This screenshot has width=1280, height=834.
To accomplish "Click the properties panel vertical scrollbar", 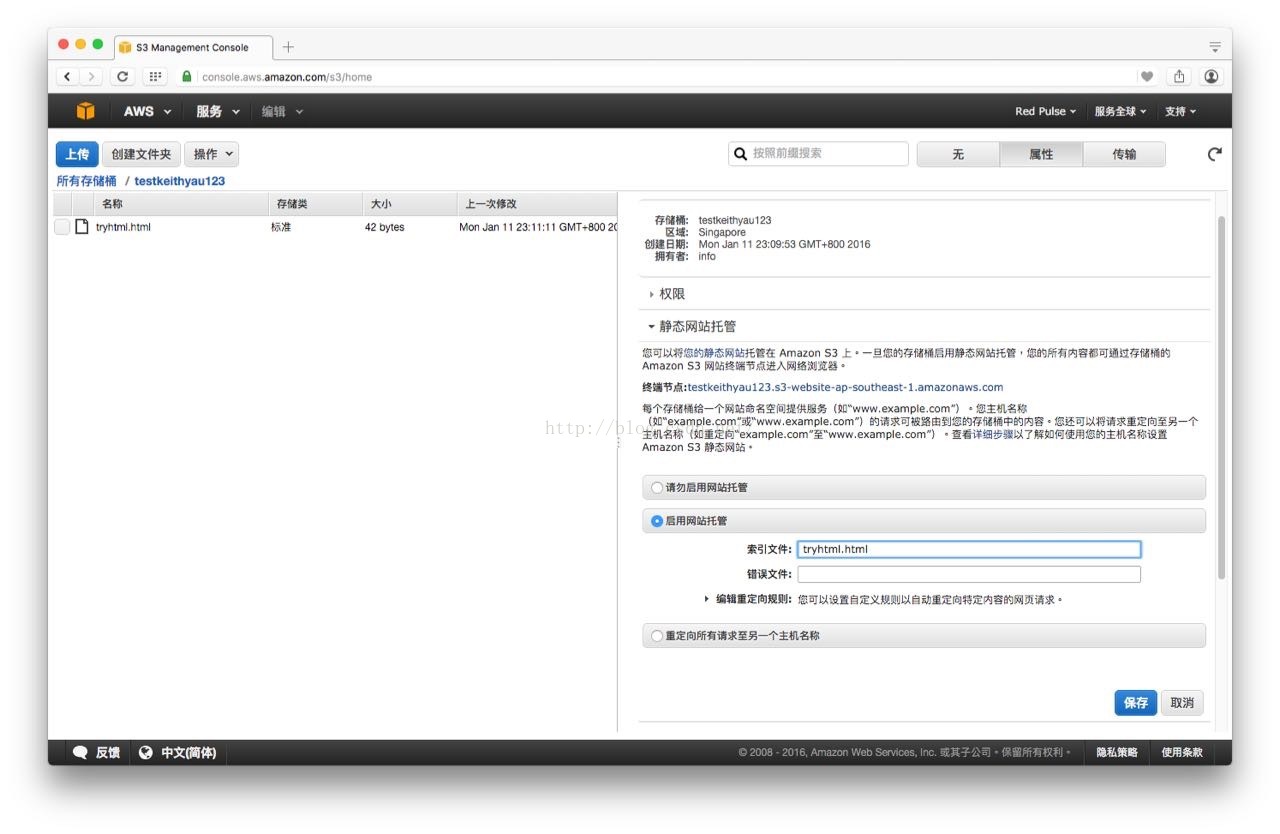I will pos(1221,398).
